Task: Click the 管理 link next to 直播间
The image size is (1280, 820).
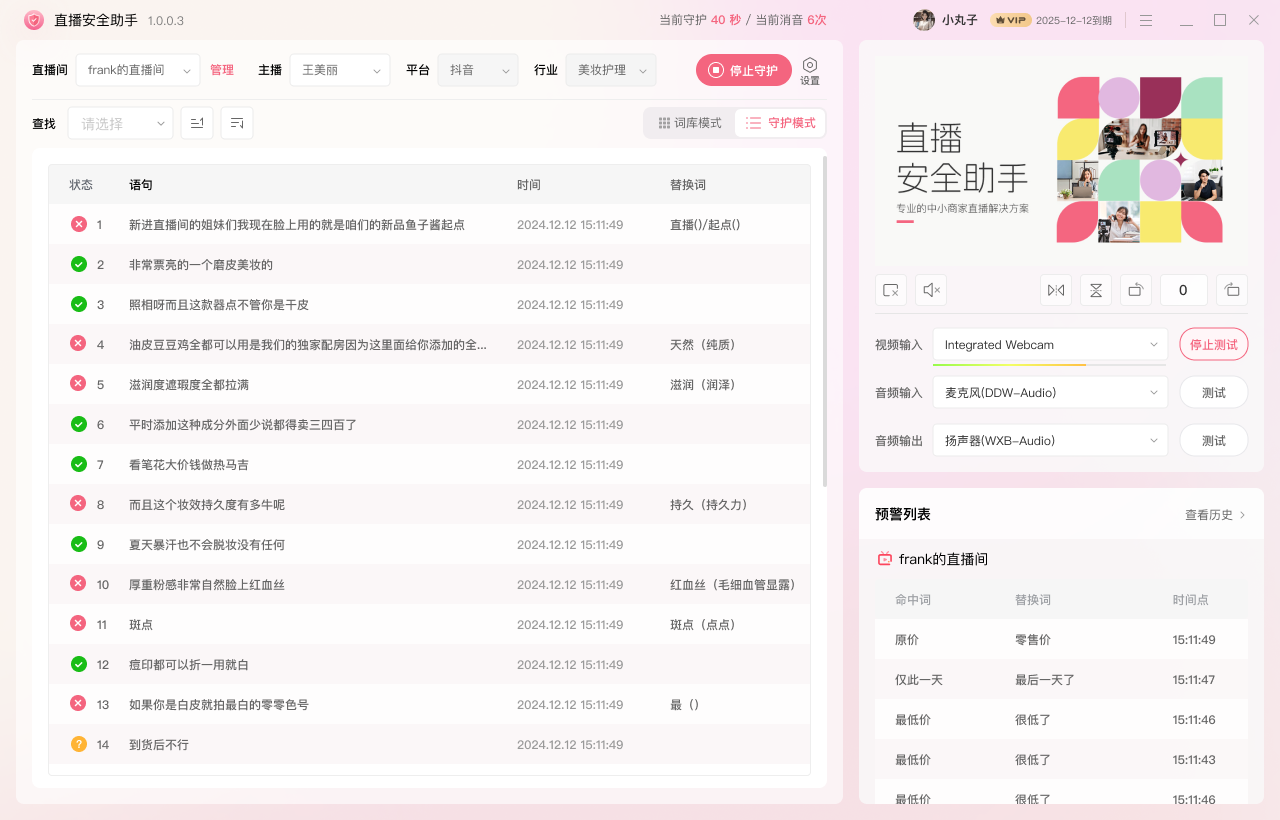Action: click(x=222, y=70)
